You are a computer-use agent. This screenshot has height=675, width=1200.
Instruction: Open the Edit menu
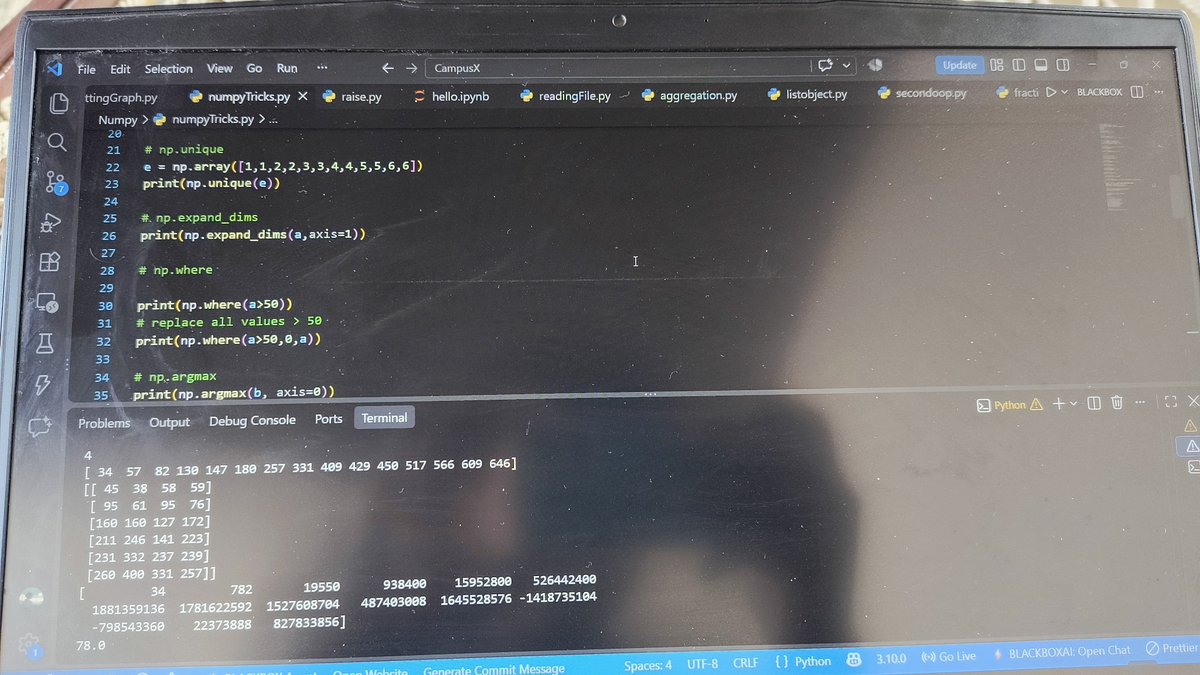[121, 69]
